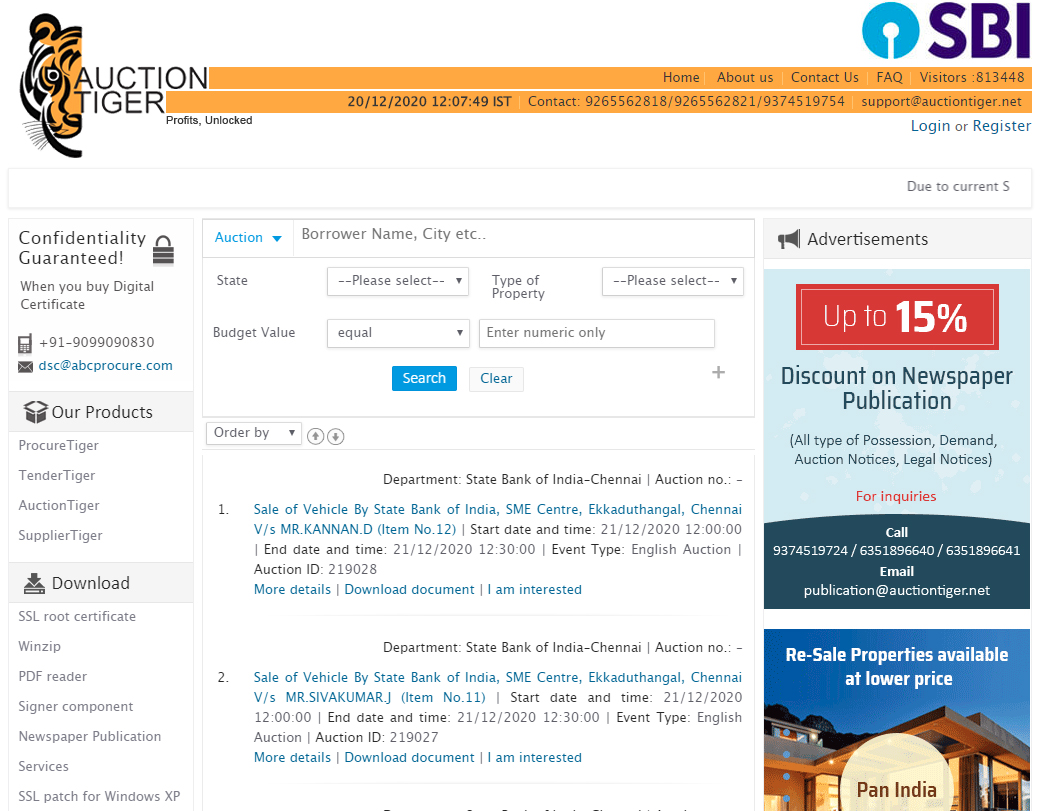Click the dsc@abcprocure.com email link
Screen dimensions: 1041x811
(106, 366)
